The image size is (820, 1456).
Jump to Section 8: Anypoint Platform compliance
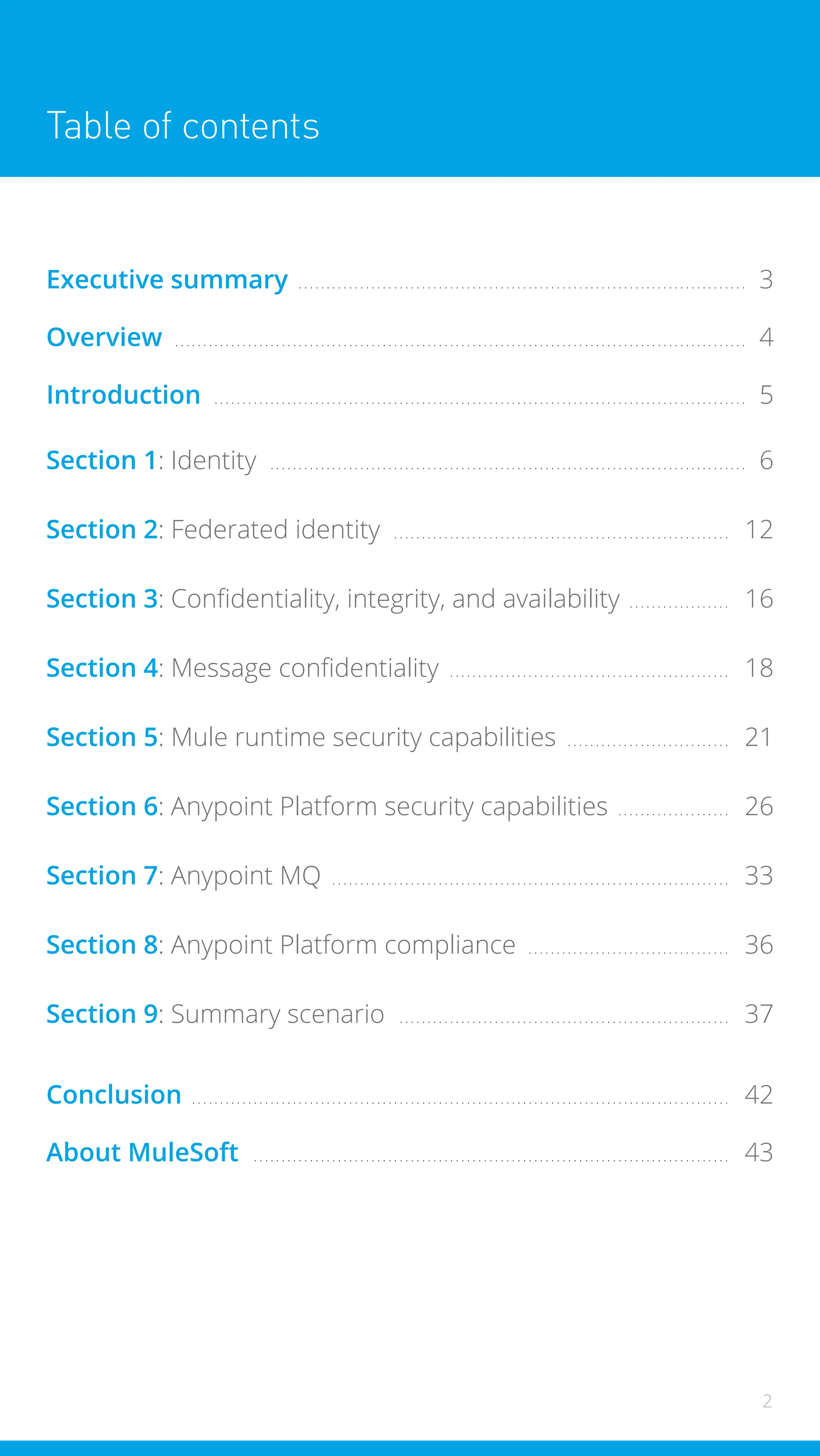[281, 945]
